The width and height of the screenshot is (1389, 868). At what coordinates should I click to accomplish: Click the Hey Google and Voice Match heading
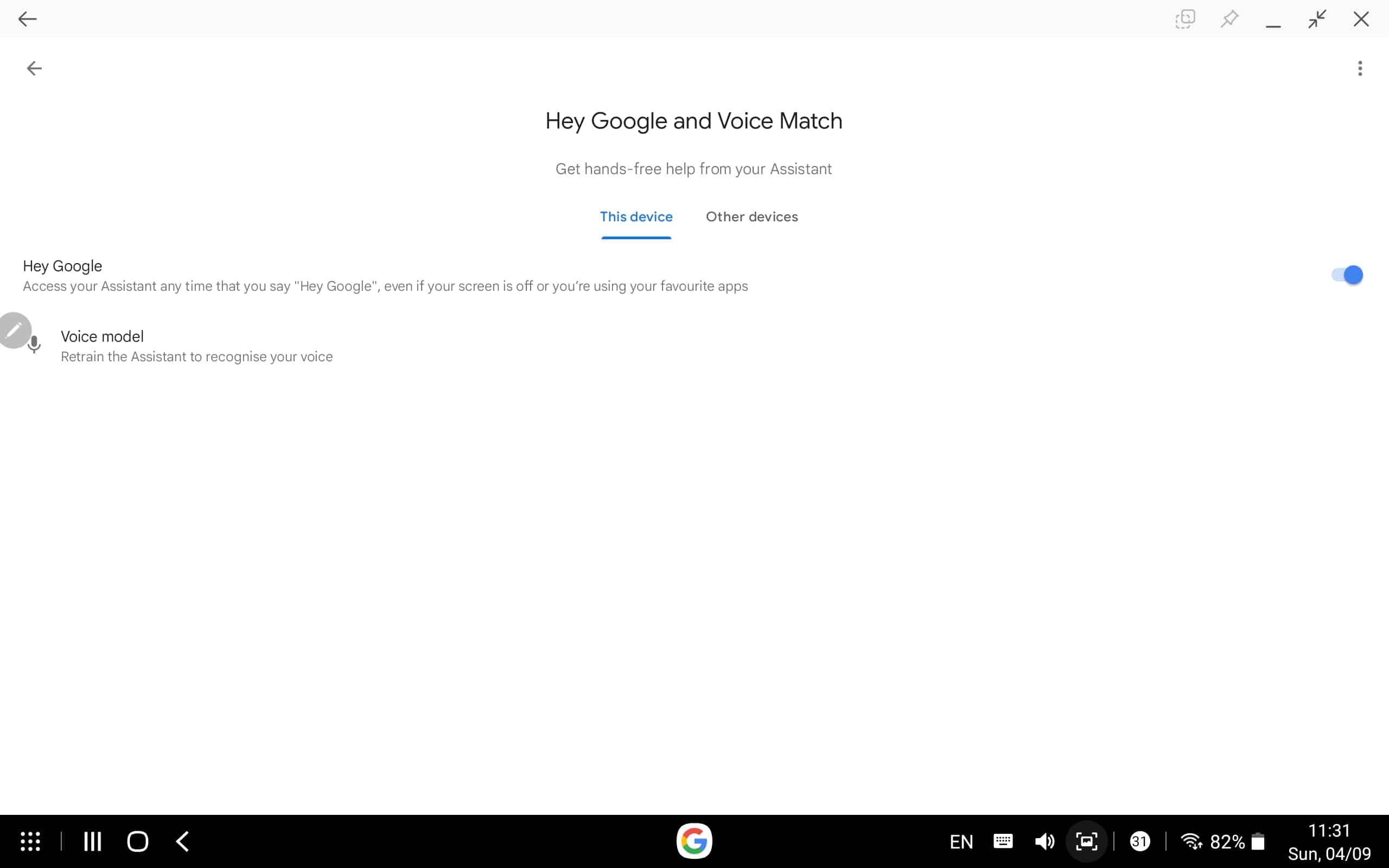tap(694, 121)
